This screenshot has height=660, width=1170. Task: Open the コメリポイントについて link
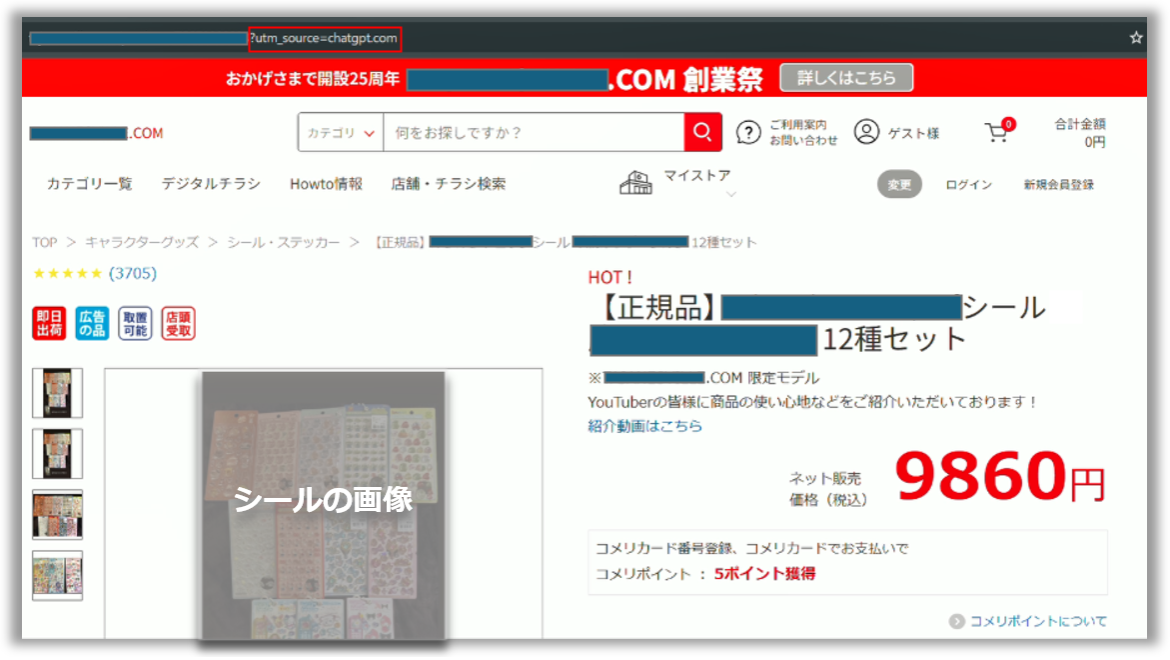pos(1037,621)
